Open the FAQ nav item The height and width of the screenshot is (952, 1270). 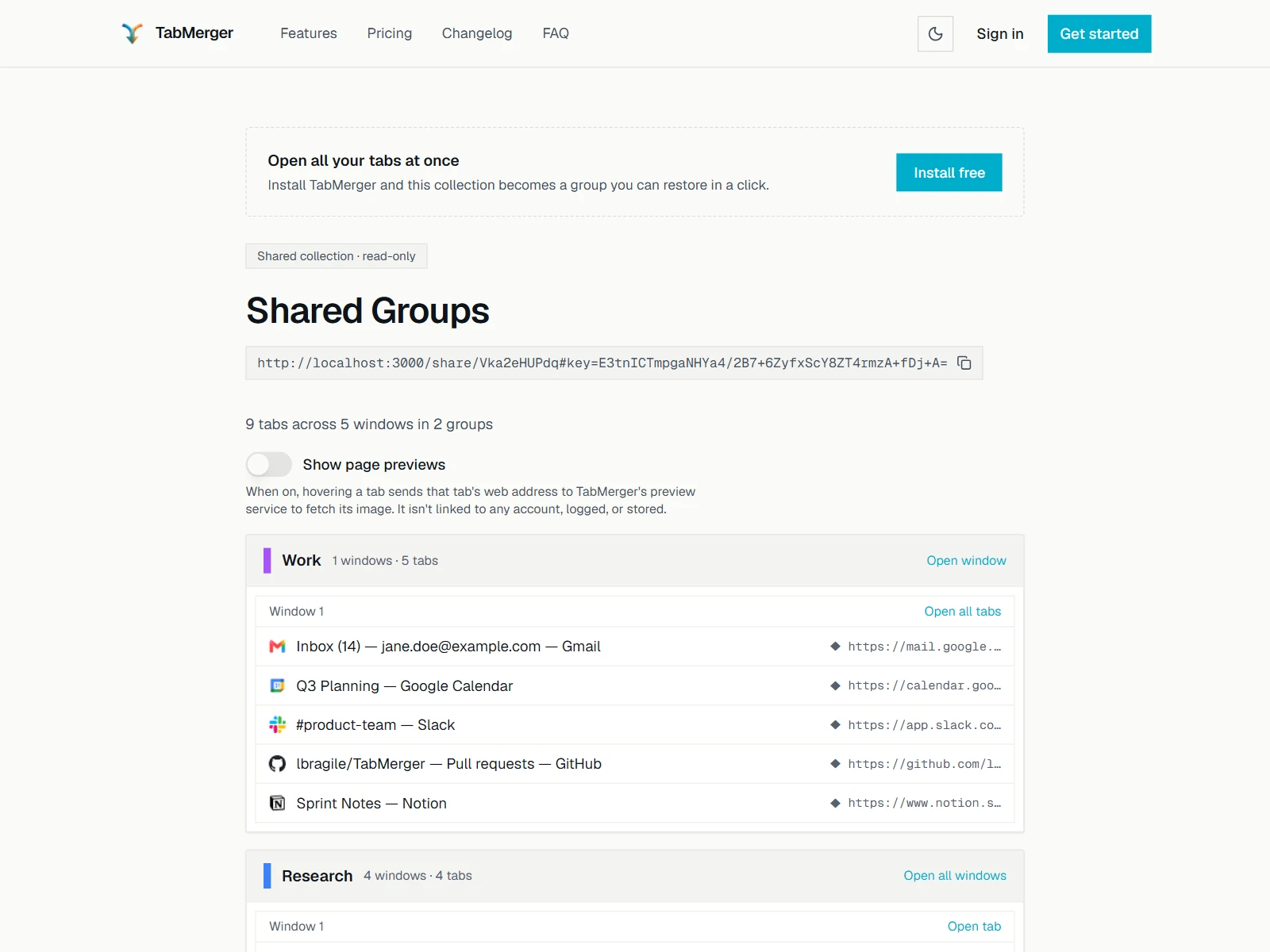pyautogui.click(x=556, y=33)
